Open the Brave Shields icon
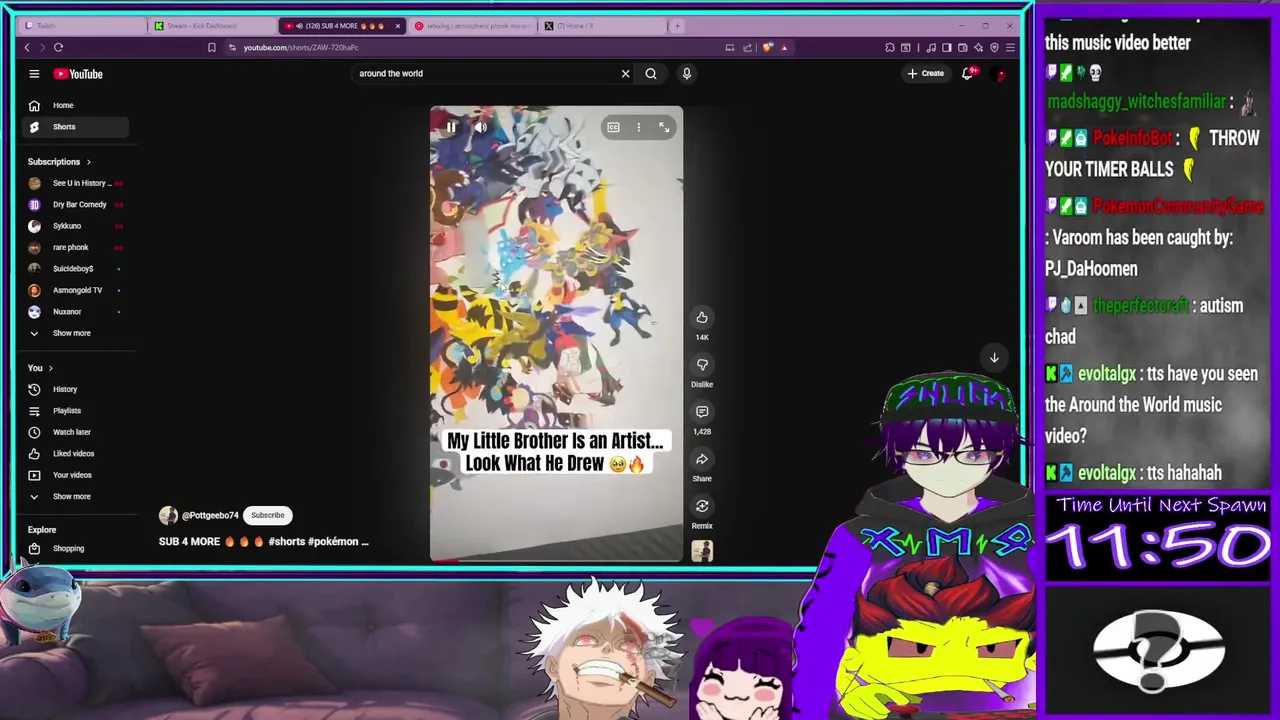Screen dimensions: 1280x720 (x=767, y=47)
